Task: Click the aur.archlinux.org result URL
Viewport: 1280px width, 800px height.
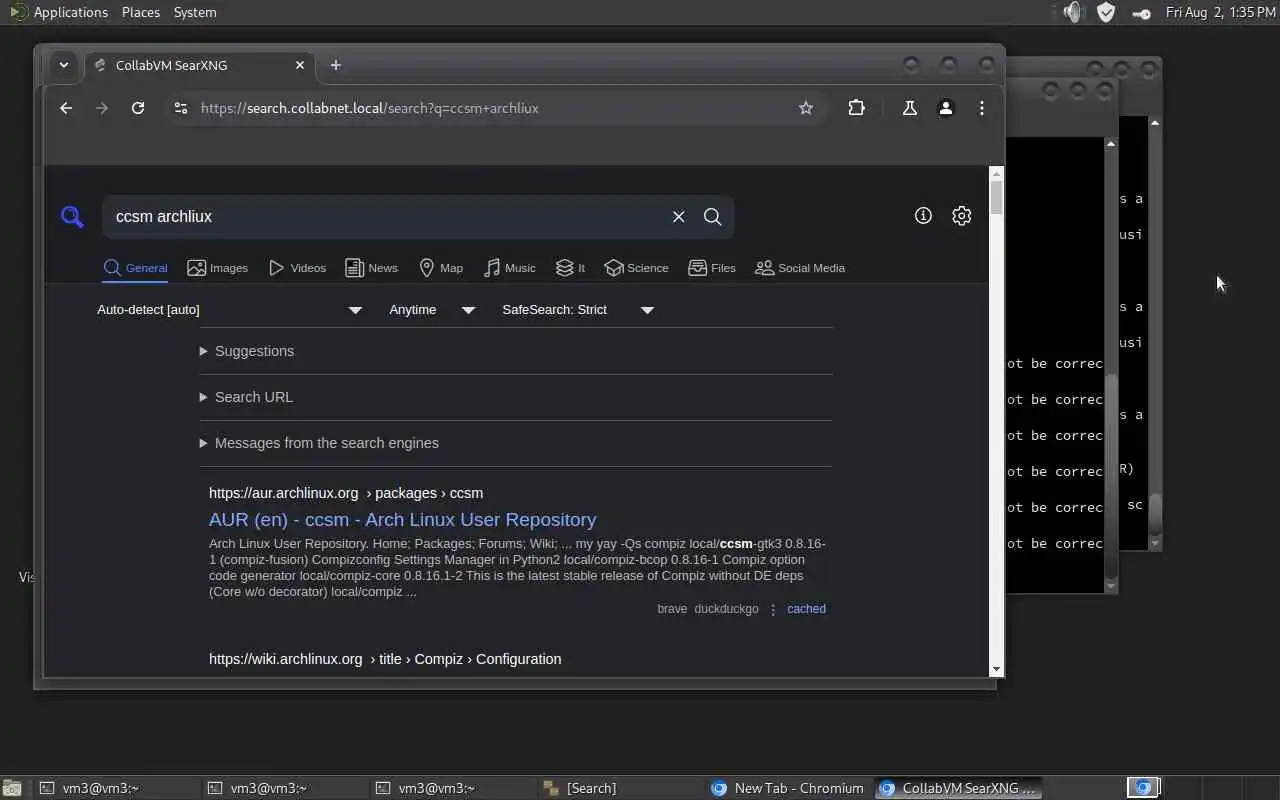Action: [x=346, y=493]
